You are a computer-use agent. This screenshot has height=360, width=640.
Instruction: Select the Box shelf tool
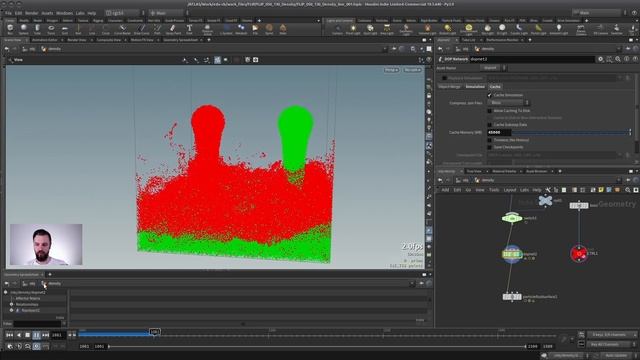[10, 29]
